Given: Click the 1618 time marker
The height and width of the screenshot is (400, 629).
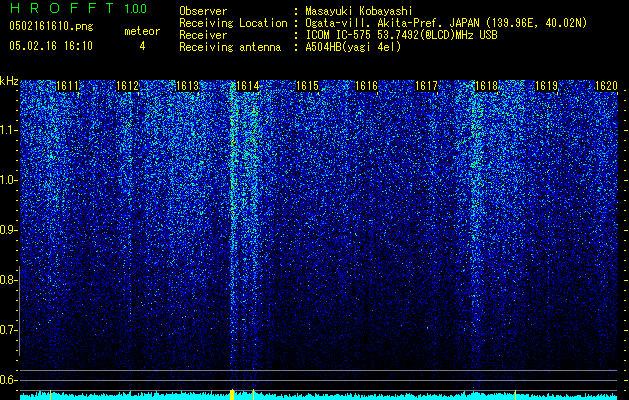Looking at the screenshot, I should pyautogui.click(x=486, y=86).
